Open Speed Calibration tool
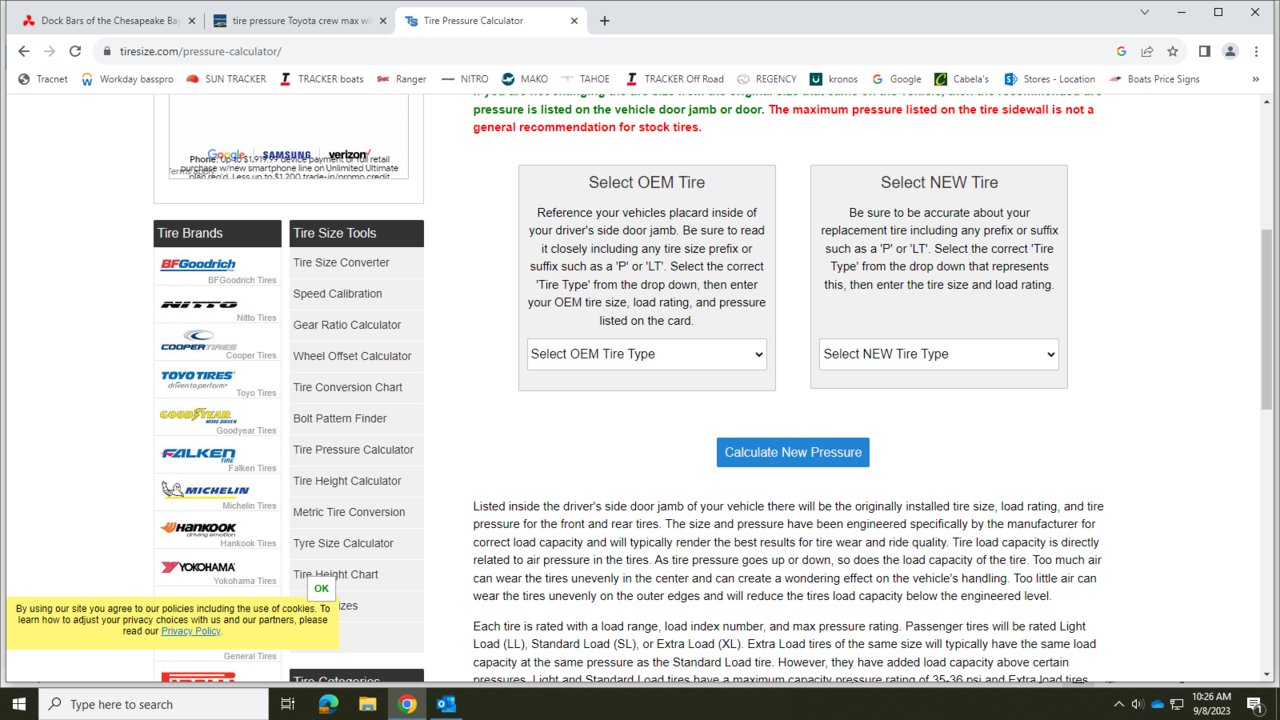Screen dimensions: 1280x720 point(337,293)
